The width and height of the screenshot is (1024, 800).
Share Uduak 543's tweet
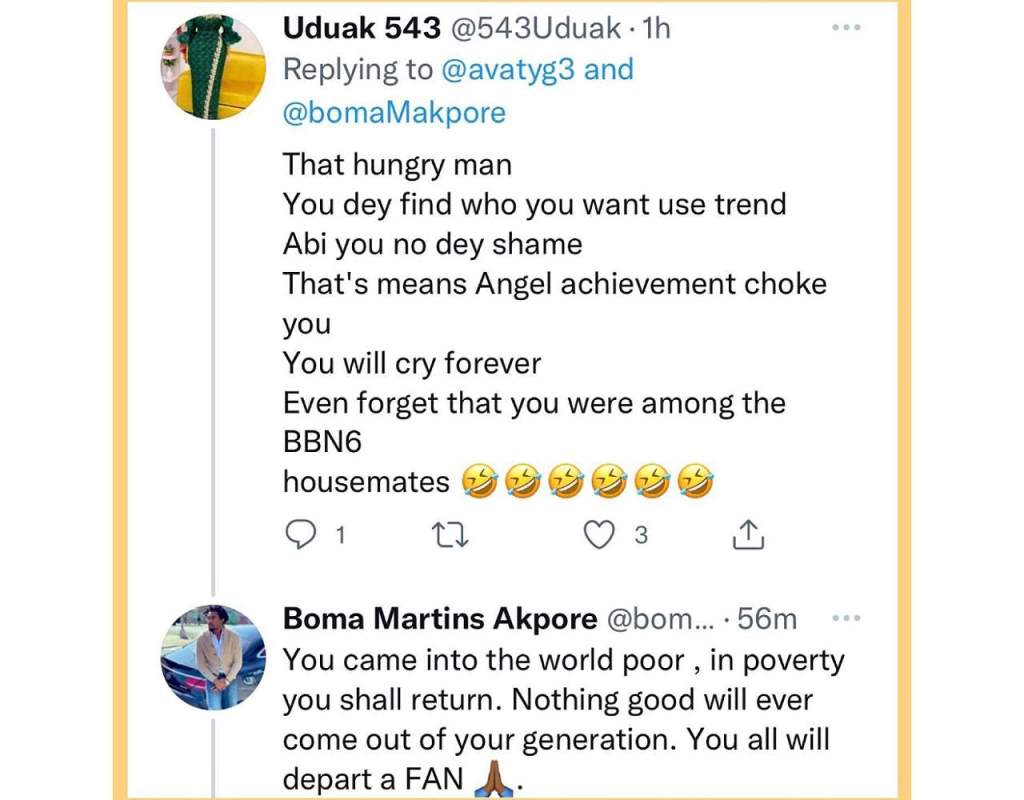point(748,536)
